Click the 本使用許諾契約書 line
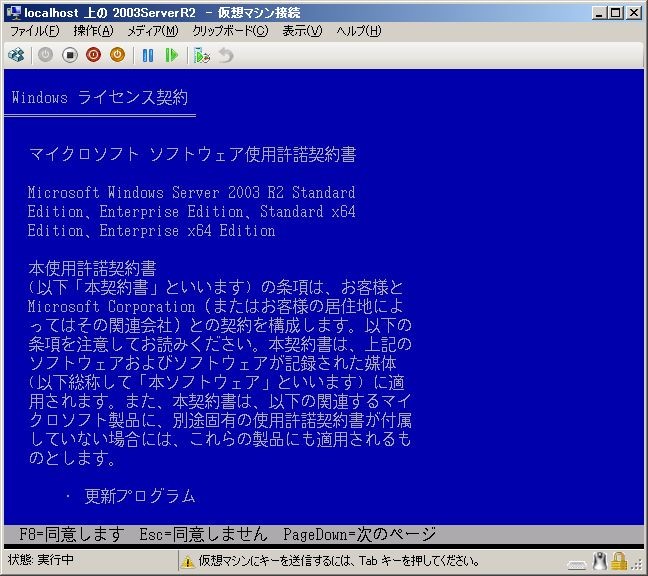The image size is (648, 576). 93,269
